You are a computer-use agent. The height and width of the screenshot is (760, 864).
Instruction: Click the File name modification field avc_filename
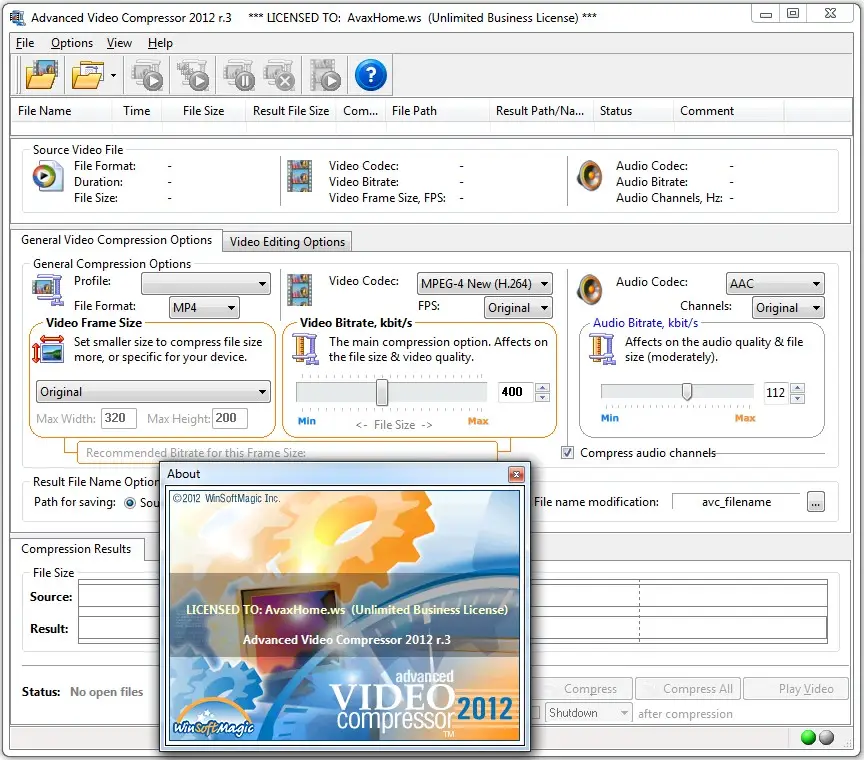pyautogui.click(x=737, y=502)
